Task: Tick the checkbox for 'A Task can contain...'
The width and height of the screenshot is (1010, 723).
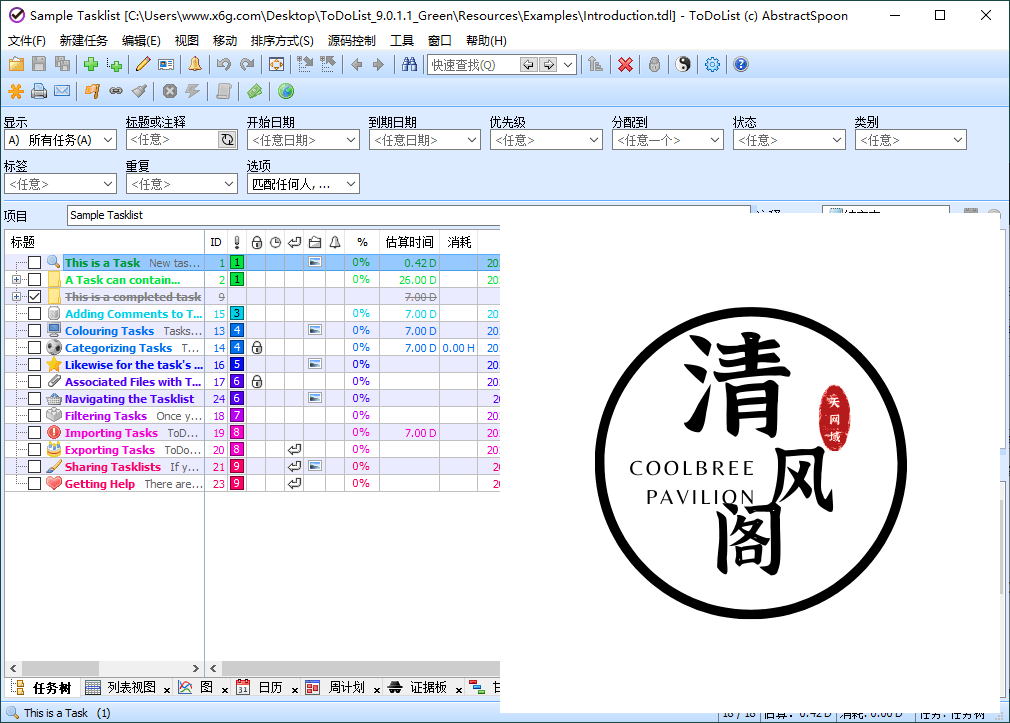Action: coord(35,280)
